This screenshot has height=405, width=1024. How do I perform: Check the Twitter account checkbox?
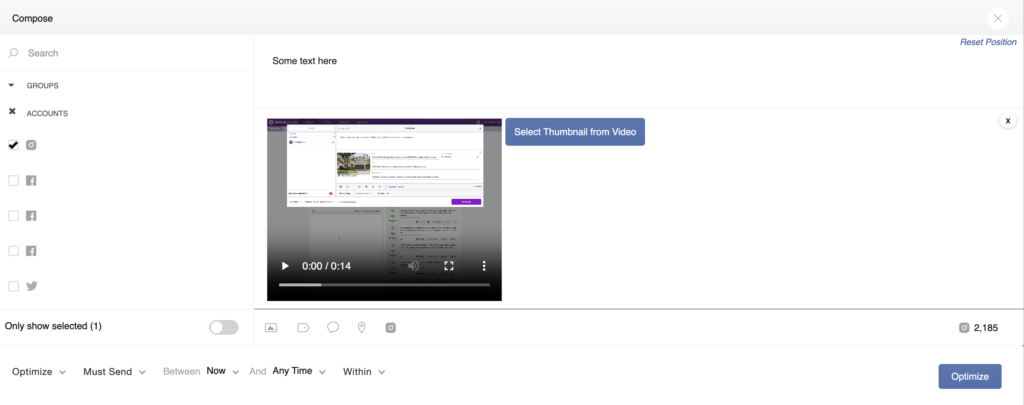pos(13,286)
